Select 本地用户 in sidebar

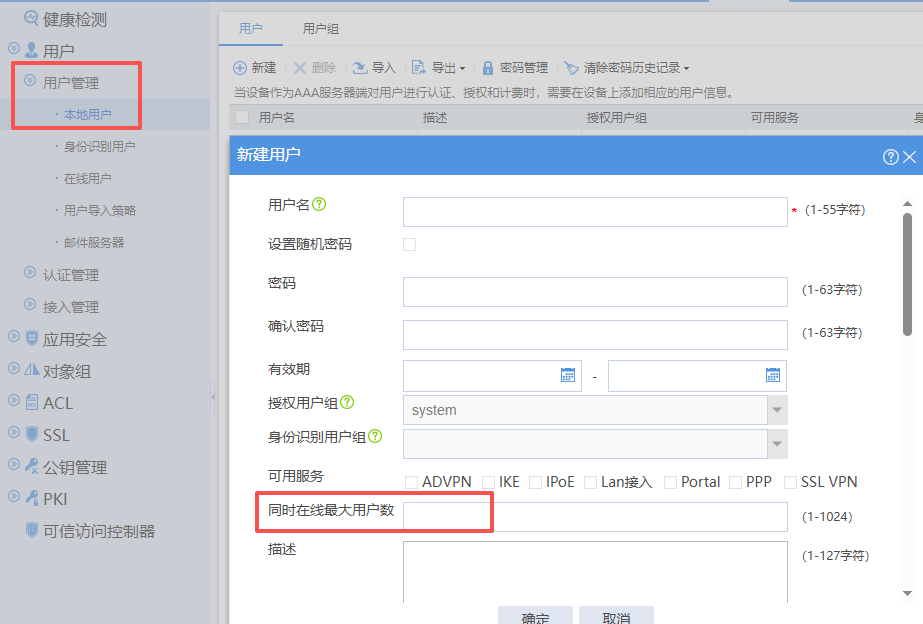[x=87, y=114]
